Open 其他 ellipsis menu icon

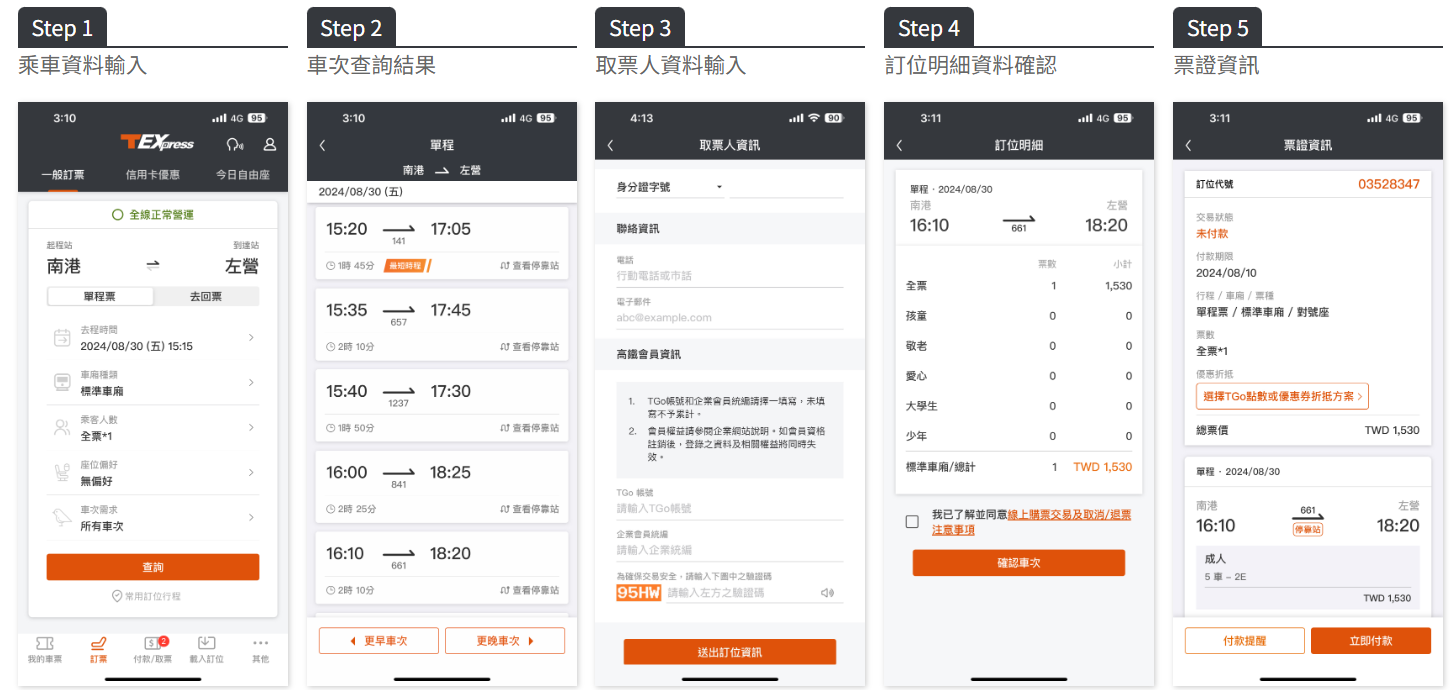point(261,648)
